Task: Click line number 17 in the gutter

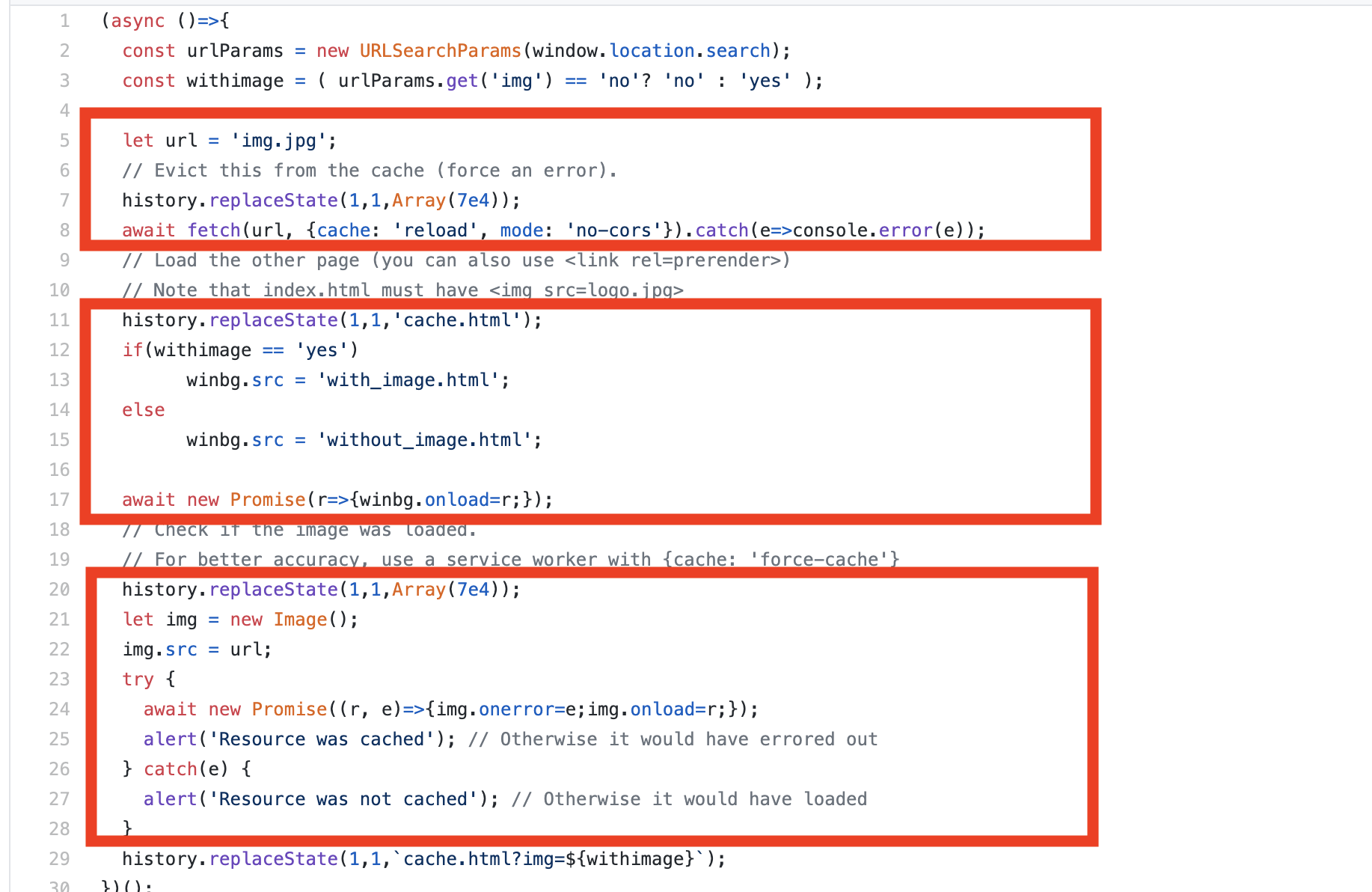Action: pyautogui.click(x=60, y=500)
